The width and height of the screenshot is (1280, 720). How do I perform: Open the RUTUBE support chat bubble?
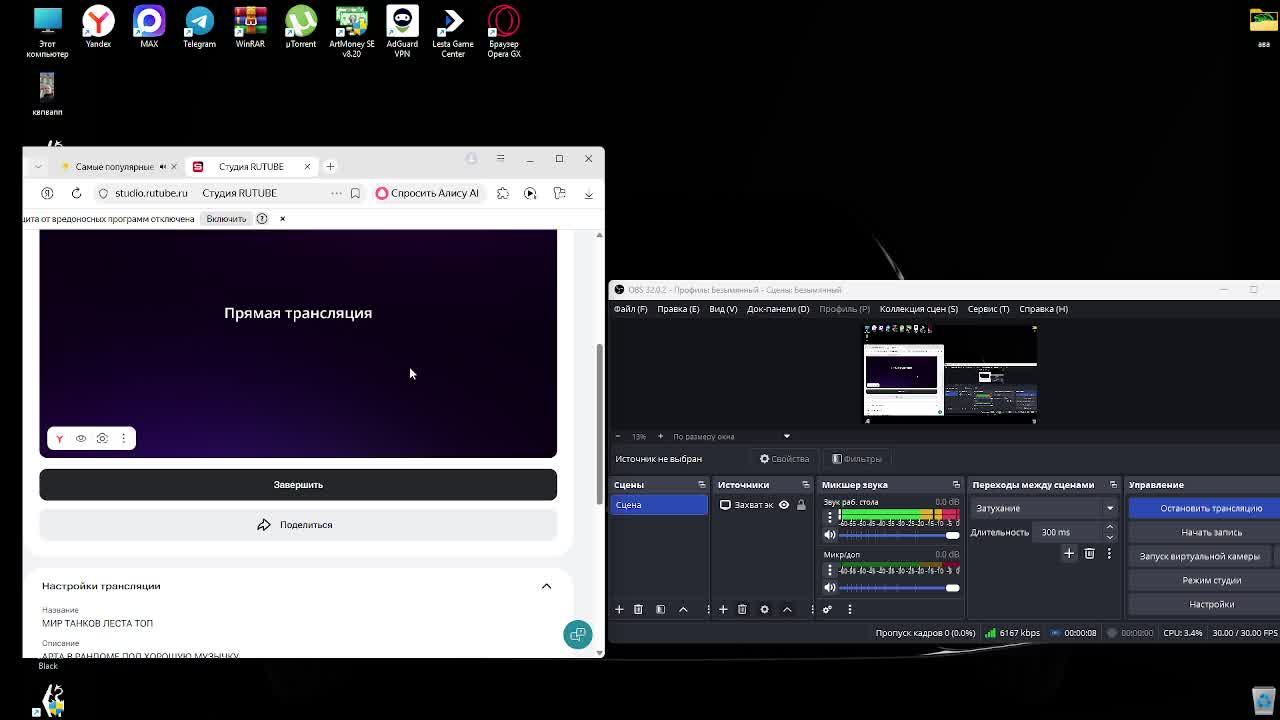(577, 634)
